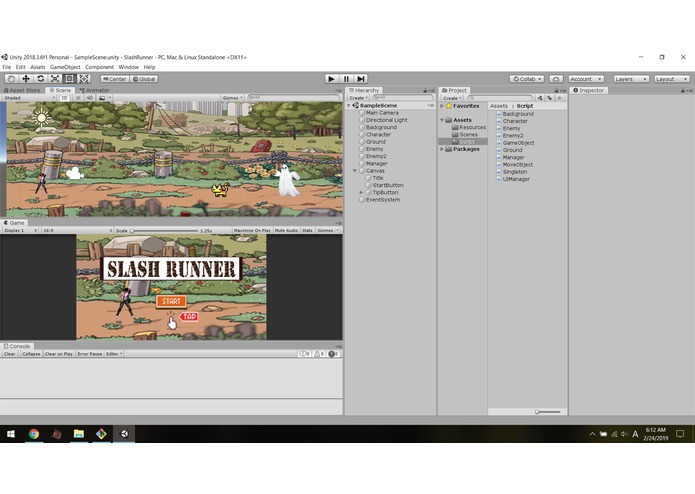Toggle the 2D view button

[x=65, y=98]
